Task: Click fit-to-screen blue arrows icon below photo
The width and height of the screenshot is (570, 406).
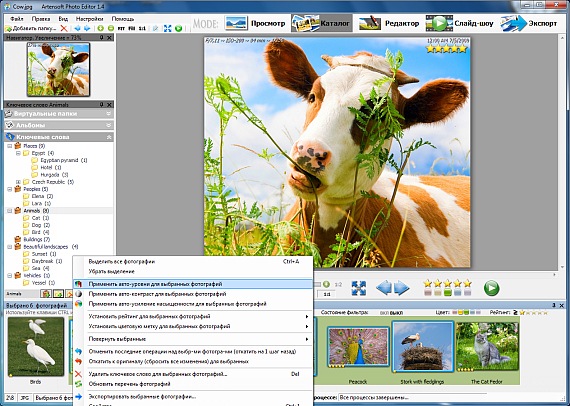Action: [358, 288]
